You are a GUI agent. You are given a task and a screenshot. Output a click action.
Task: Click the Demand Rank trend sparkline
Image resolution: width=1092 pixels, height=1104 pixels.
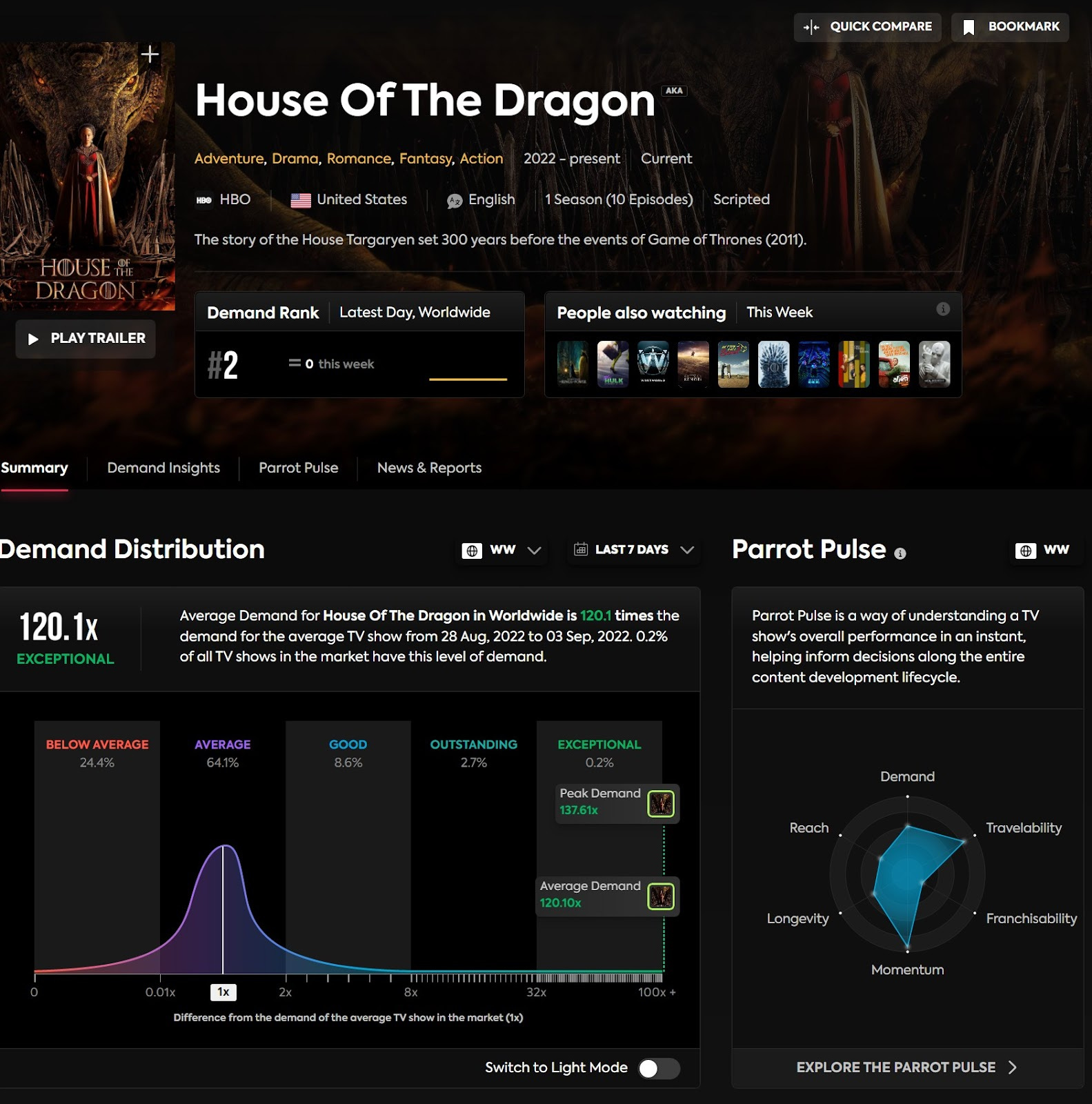click(x=468, y=379)
